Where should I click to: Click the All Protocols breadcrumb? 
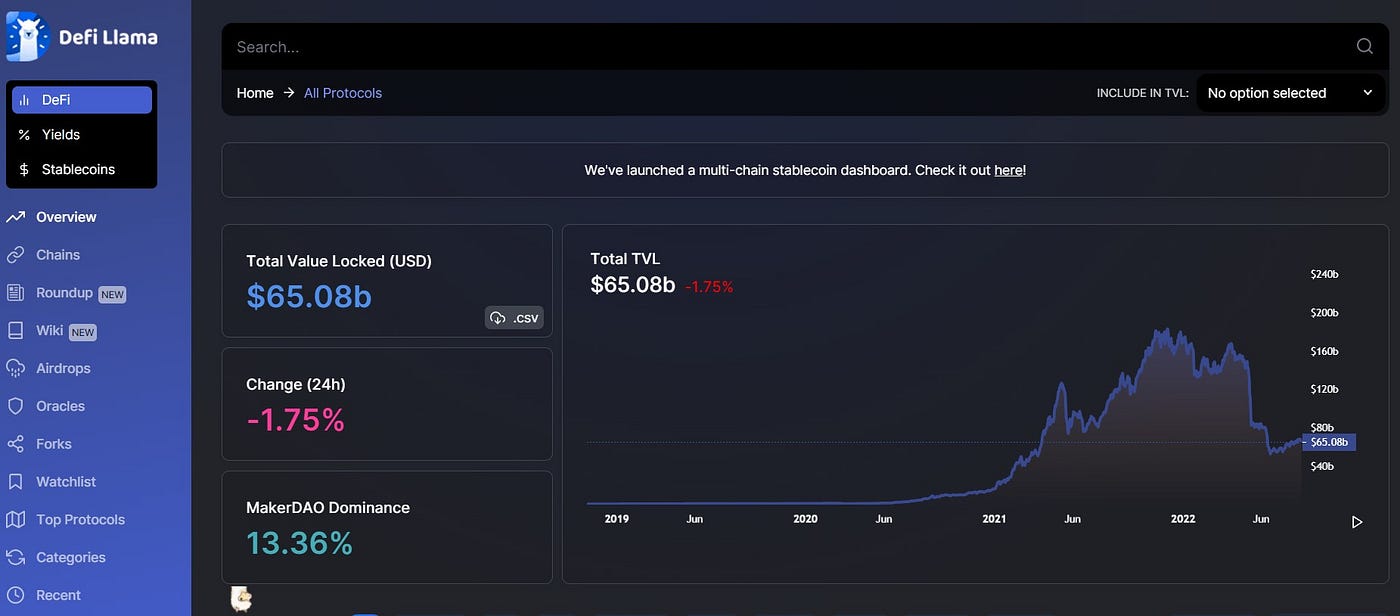343,93
